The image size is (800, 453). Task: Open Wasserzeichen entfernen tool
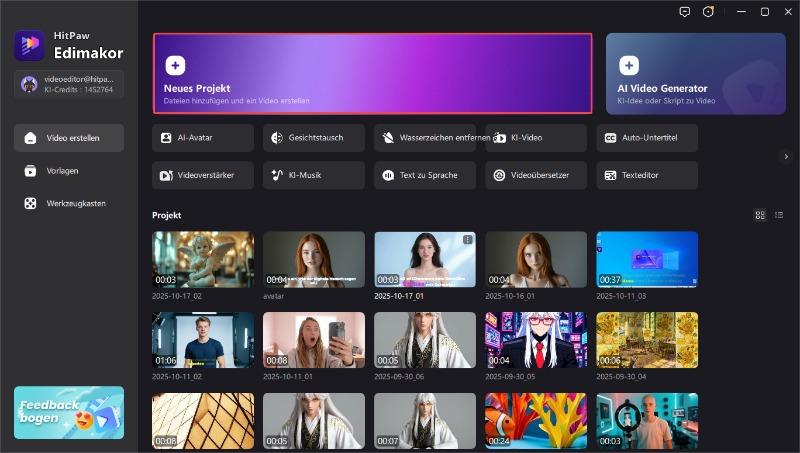click(424, 137)
